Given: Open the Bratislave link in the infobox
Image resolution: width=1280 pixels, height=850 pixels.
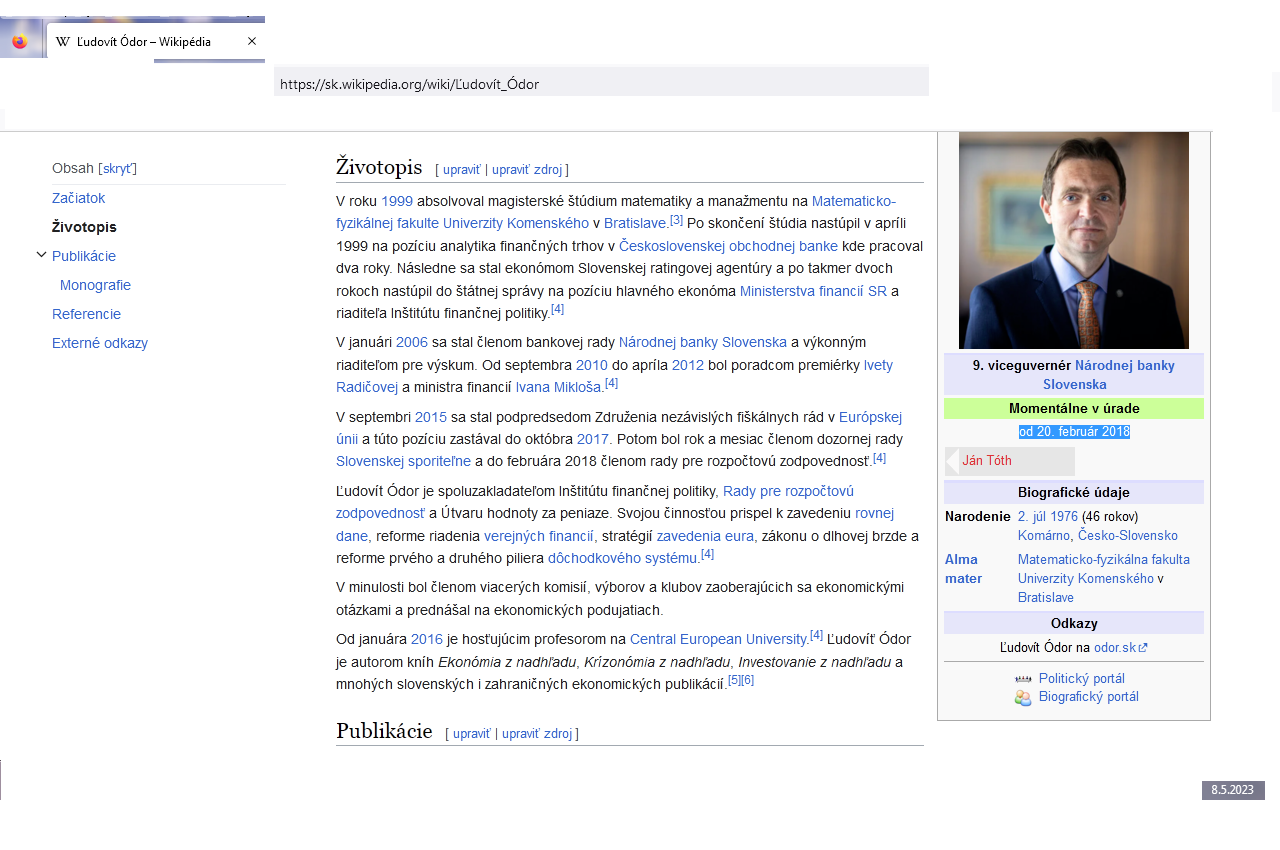Looking at the screenshot, I should [x=1046, y=598].
